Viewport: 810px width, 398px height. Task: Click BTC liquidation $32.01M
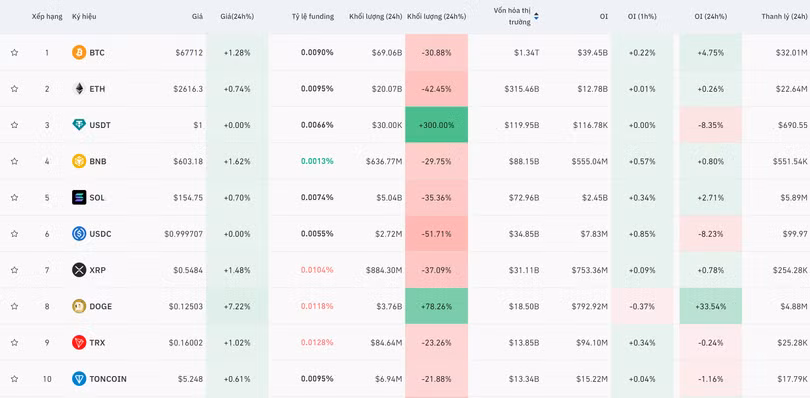[791, 53]
